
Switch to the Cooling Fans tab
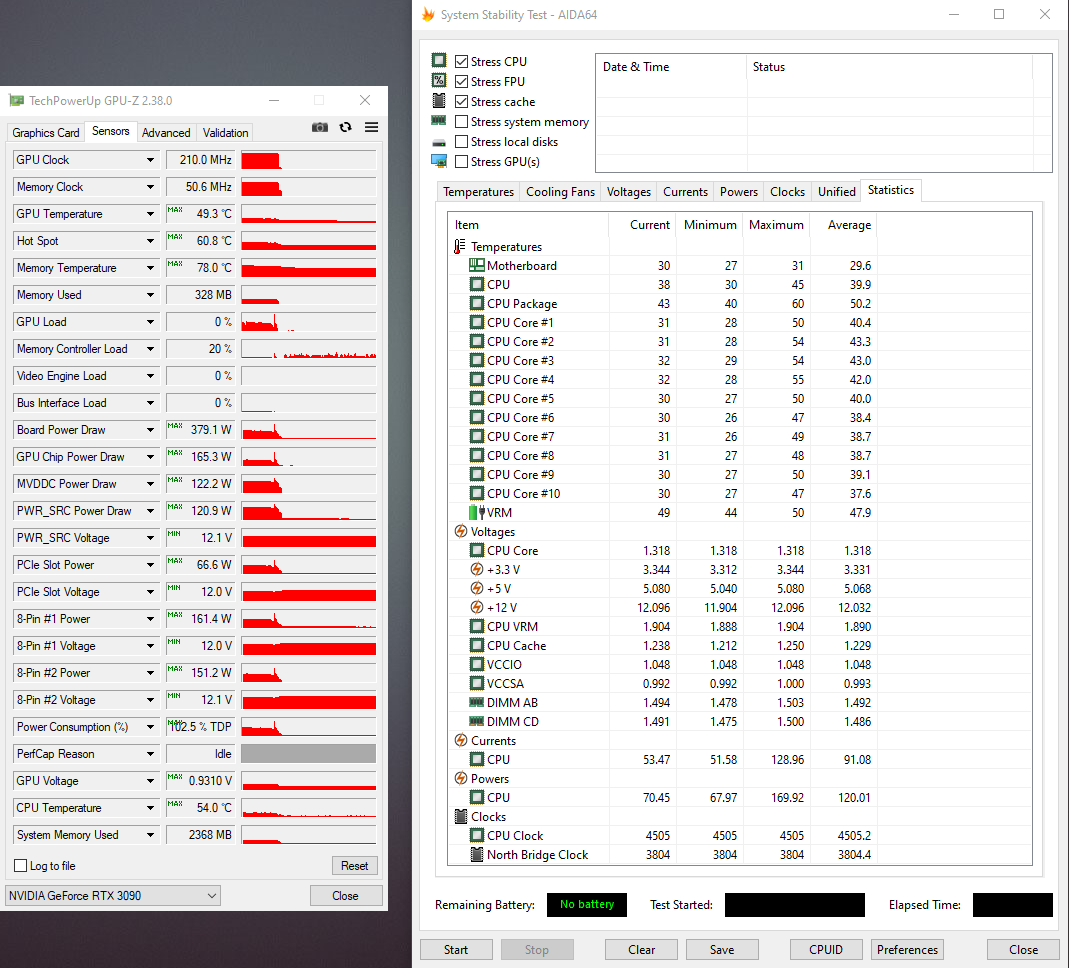pos(560,192)
